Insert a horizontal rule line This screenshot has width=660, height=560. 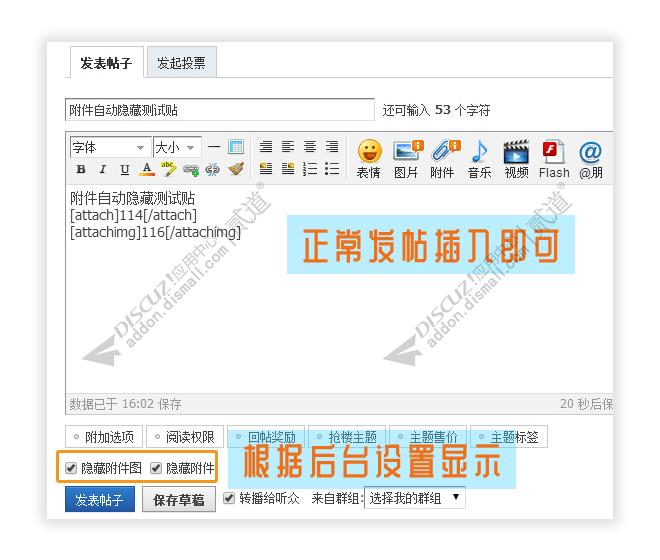(x=214, y=147)
